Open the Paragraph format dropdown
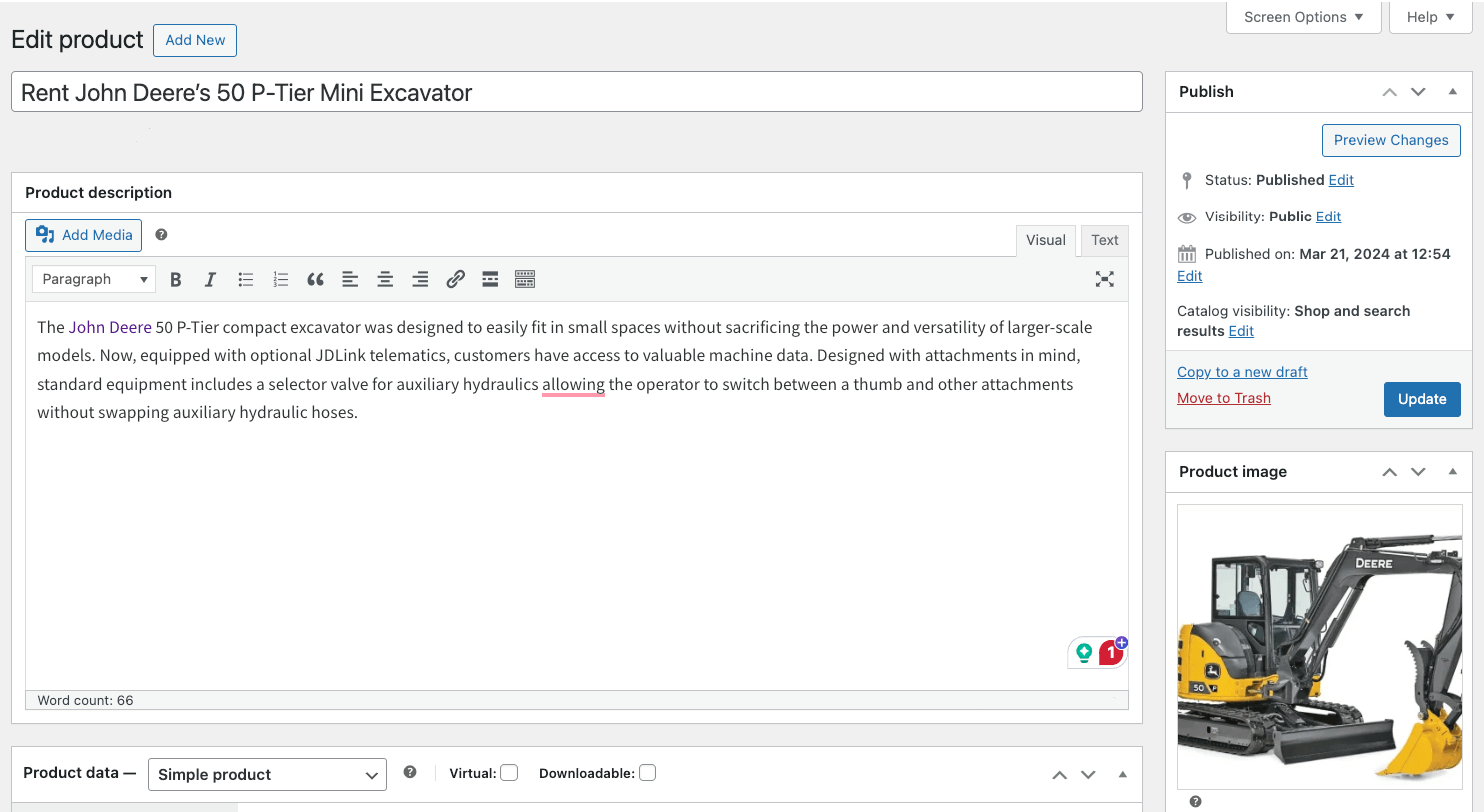 click(95, 279)
